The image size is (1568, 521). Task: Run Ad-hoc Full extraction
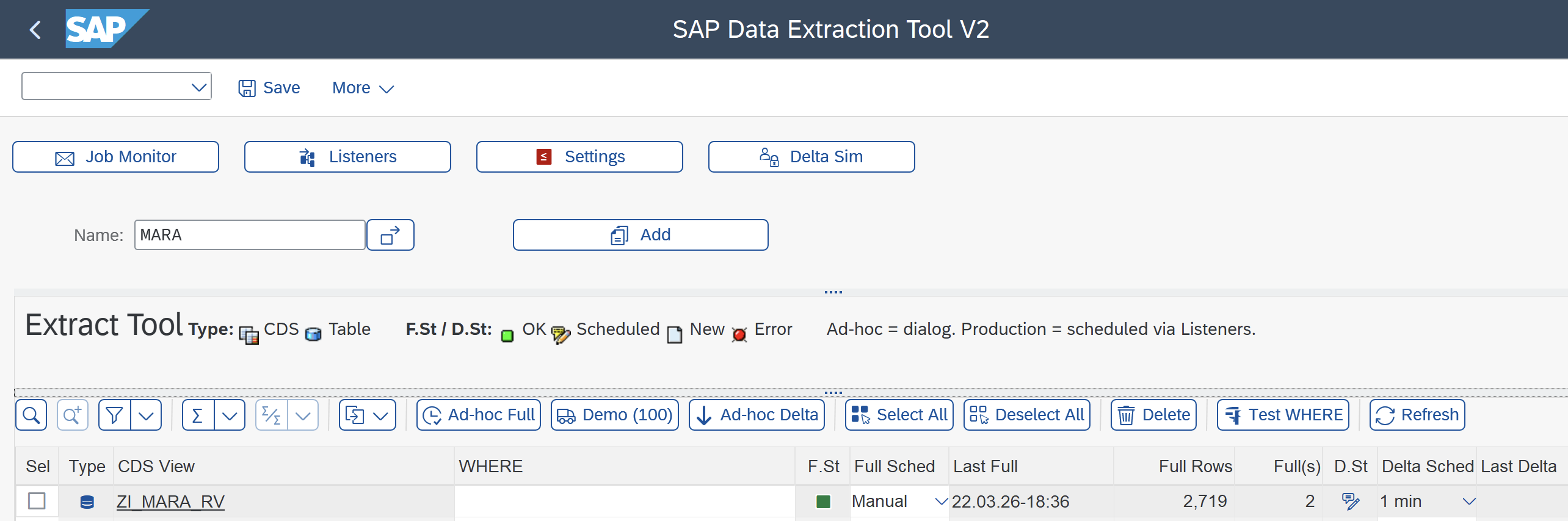point(479,415)
